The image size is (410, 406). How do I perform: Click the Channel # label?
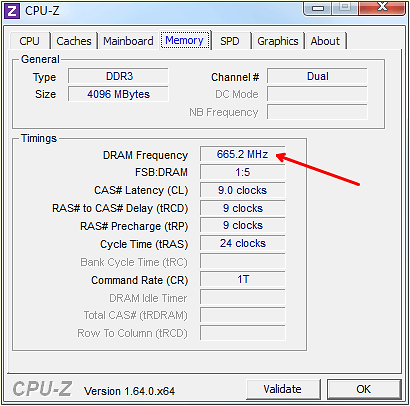tap(235, 77)
